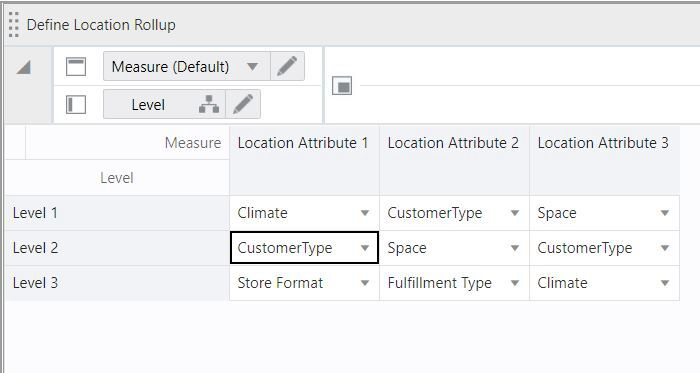The height and width of the screenshot is (373, 700).
Task: Open Level 2 CustomerType dropdown in Attribute 3
Action: 665,248
